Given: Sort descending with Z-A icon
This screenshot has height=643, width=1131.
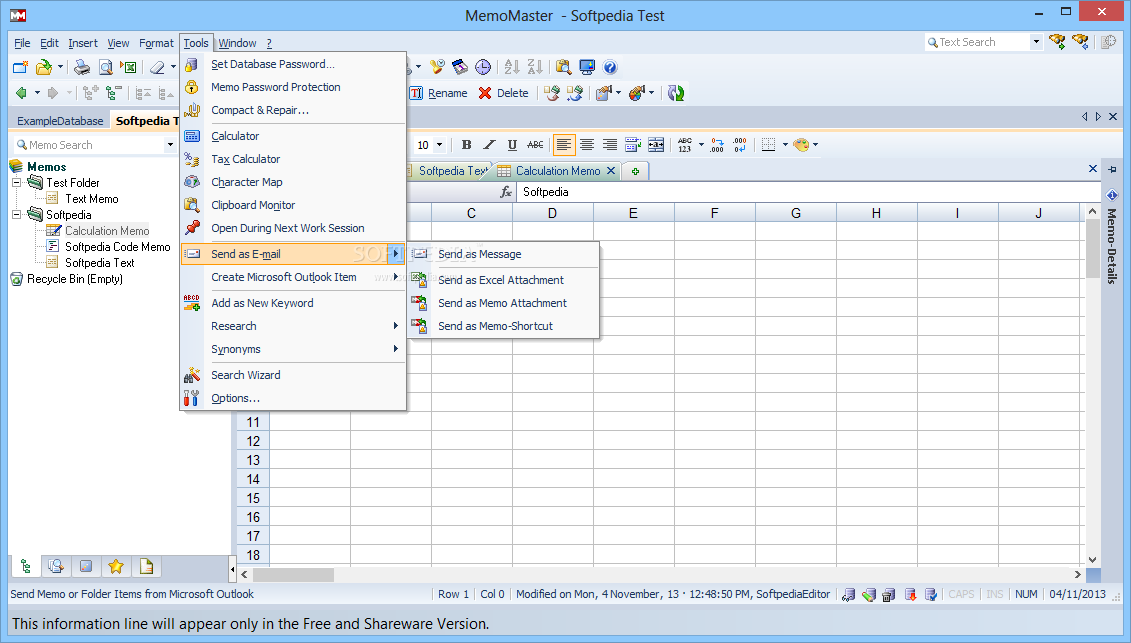Looking at the screenshot, I should [534, 67].
